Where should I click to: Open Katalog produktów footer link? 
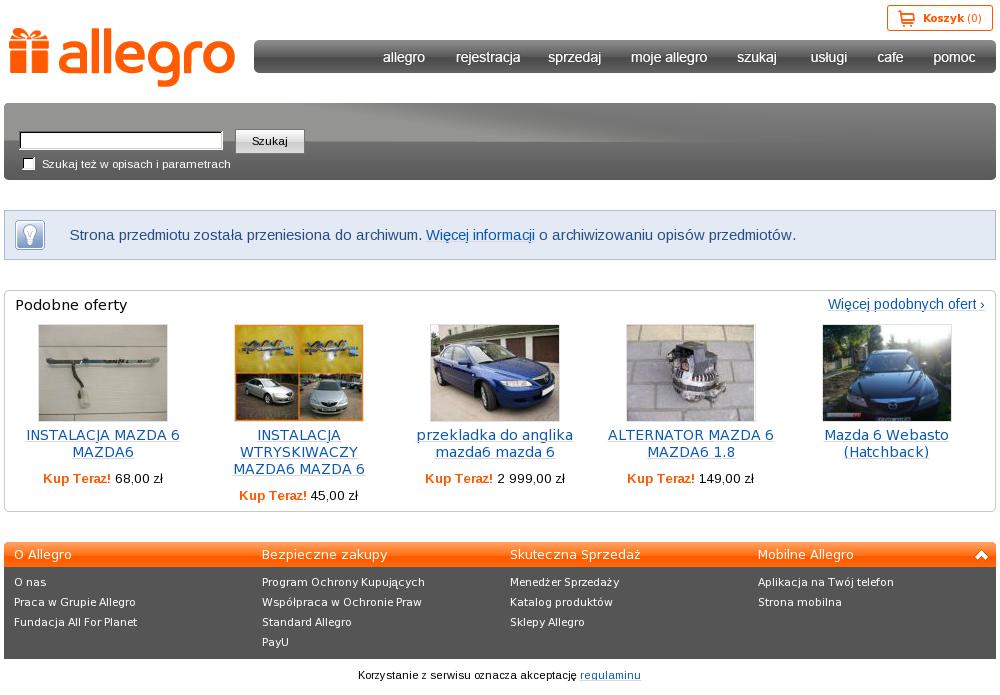click(561, 602)
